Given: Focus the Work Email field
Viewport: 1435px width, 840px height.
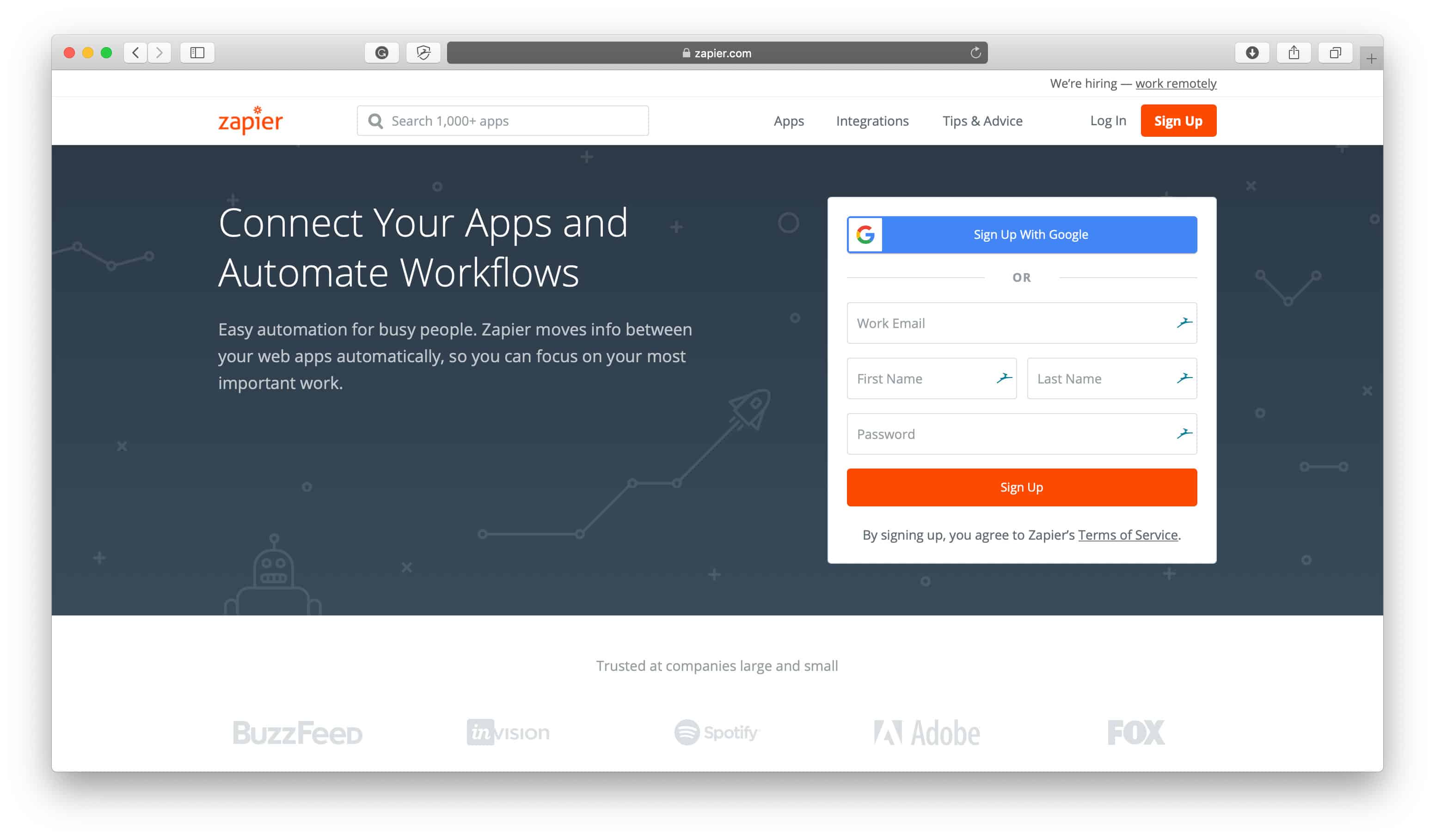Looking at the screenshot, I should click(1022, 323).
